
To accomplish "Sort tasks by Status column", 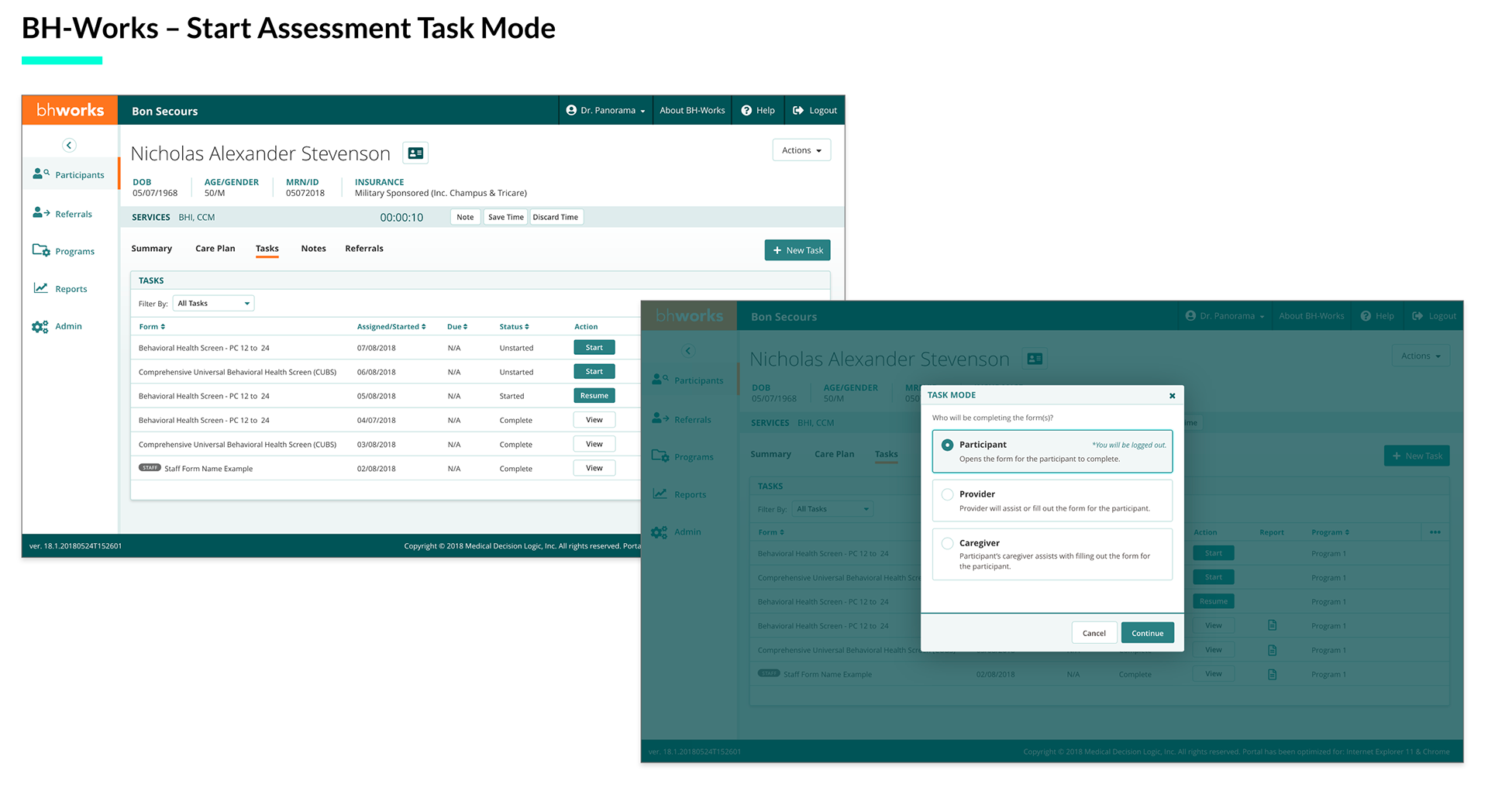I will point(514,327).
